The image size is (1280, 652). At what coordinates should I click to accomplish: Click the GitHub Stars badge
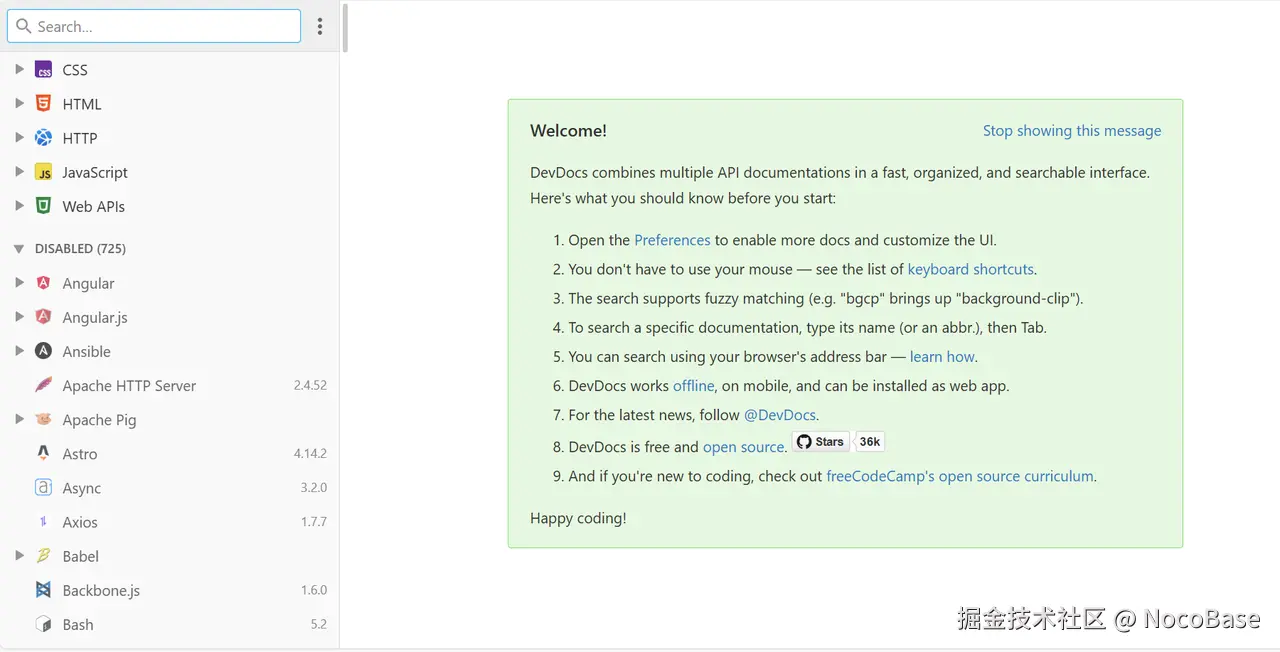(x=820, y=441)
